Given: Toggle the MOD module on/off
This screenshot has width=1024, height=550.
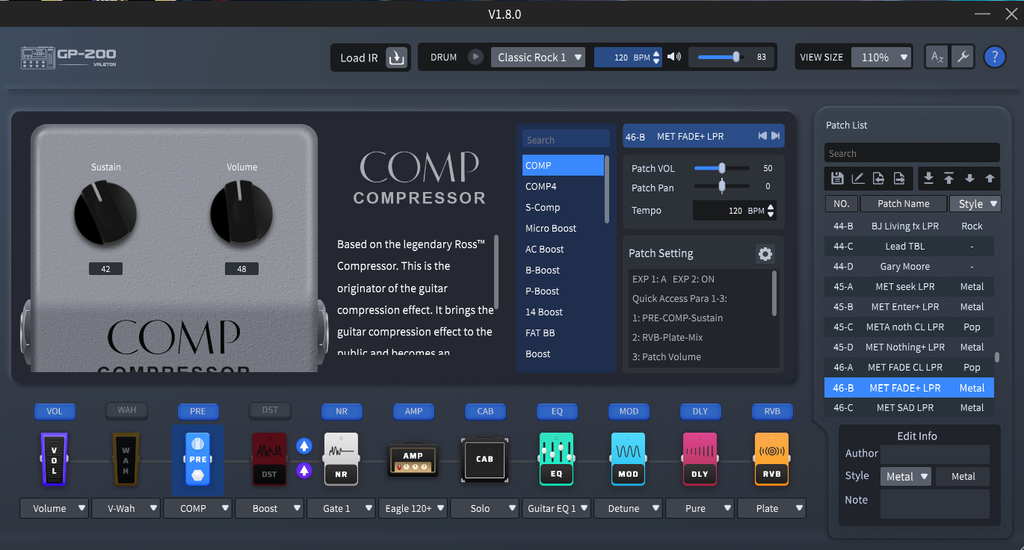Looking at the screenshot, I should pyautogui.click(x=629, y=411).
